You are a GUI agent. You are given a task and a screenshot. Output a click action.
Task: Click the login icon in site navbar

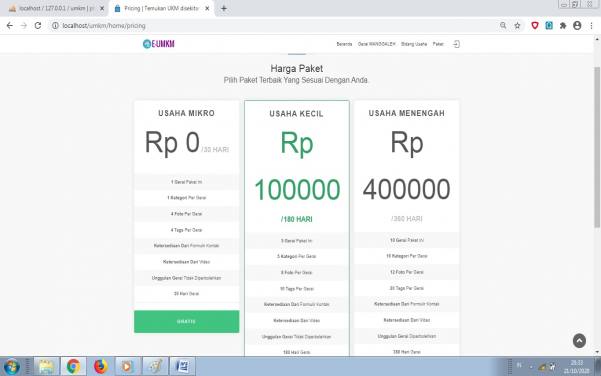click(456, 44)
